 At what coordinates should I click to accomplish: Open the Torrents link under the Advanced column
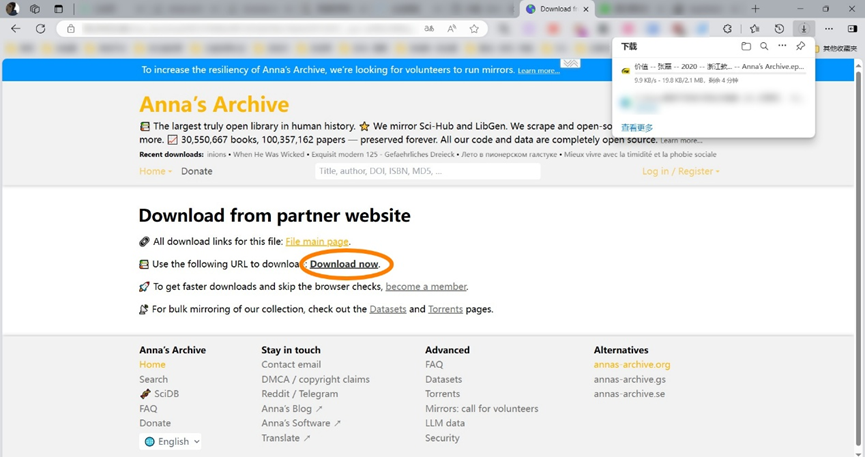[x=442, y=394]
